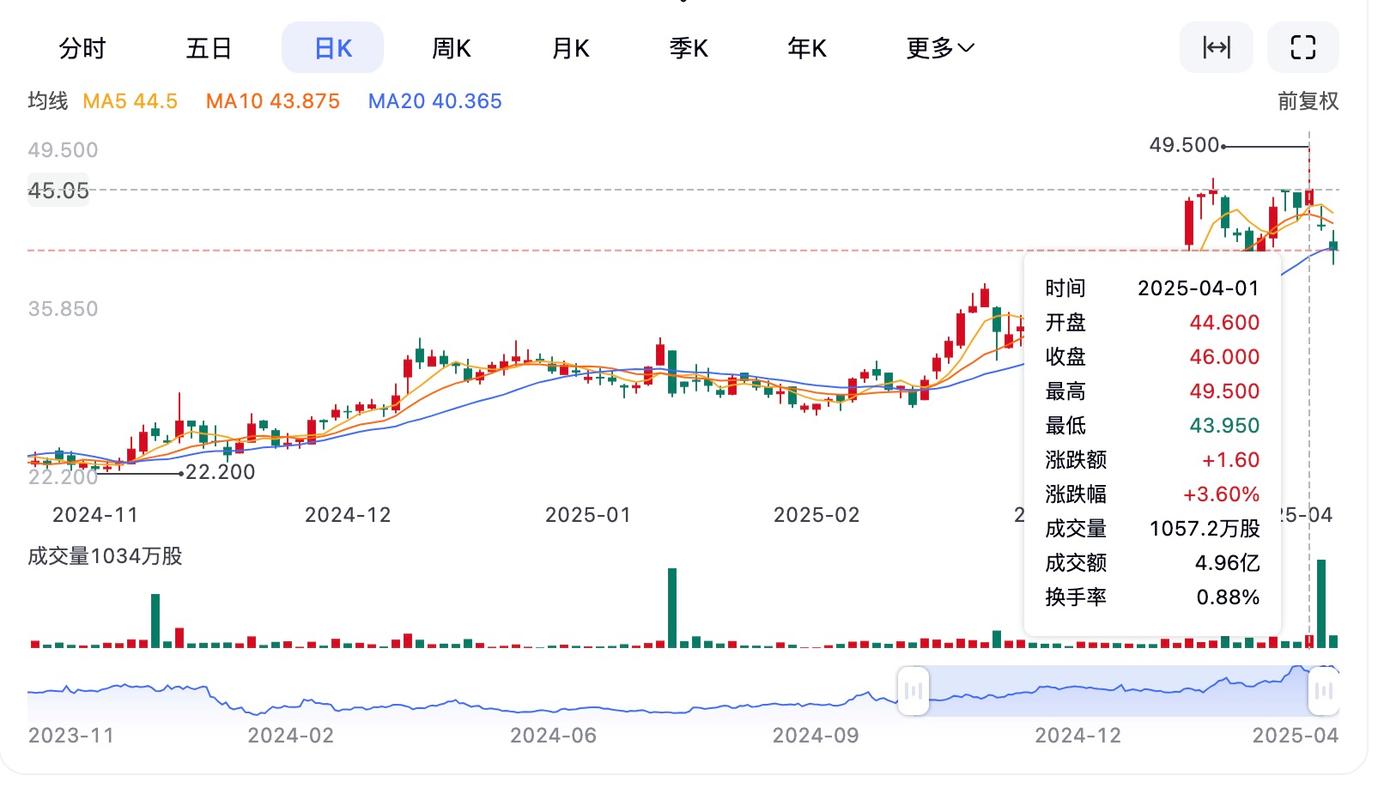Grab the right handle of the range slider
Screen dimensions: 1384x800
(x=1323, y=691)
